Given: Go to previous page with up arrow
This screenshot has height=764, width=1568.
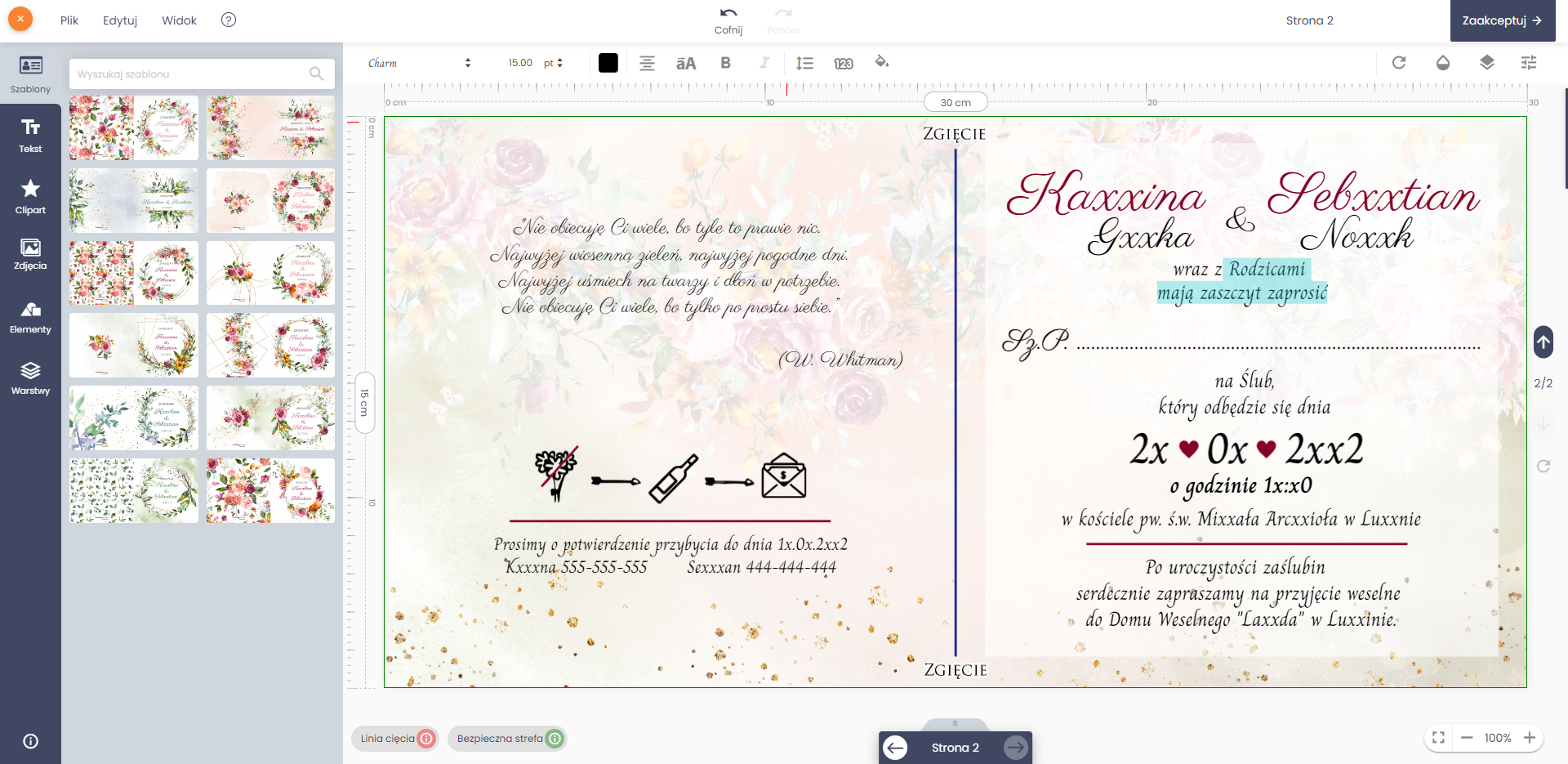Looking at the screenshot, I should pyautogui.click(x=1543, y=342).
